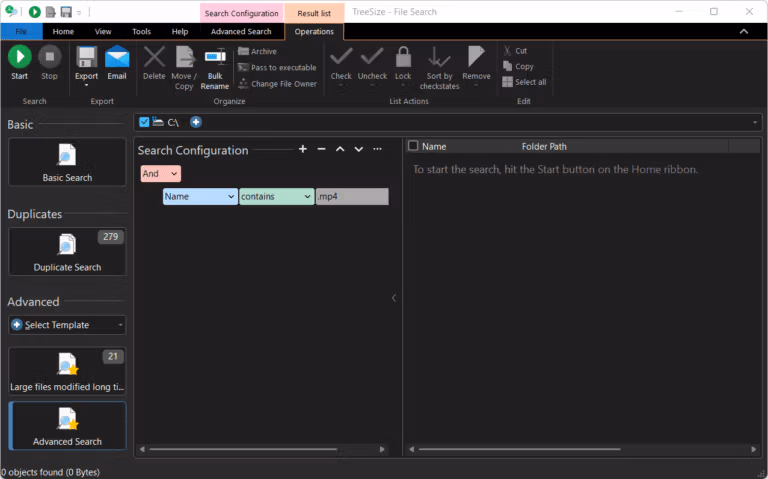Expand the contains condition dropdown
This screenshot has height=479, width=768.
276,196
